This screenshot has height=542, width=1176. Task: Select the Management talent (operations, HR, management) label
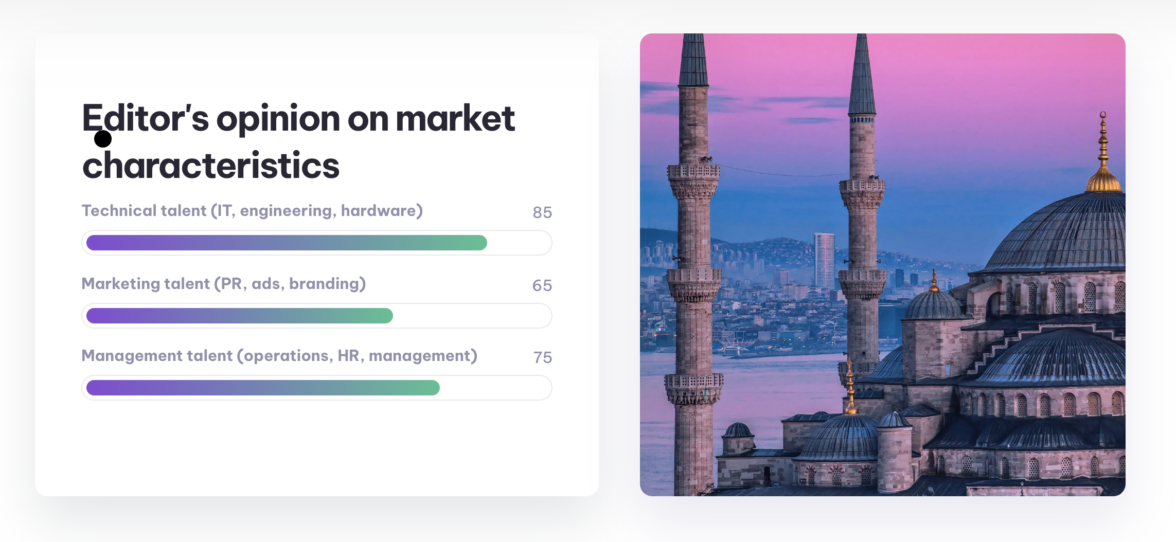pyautogui.click(x=279, y=356)
